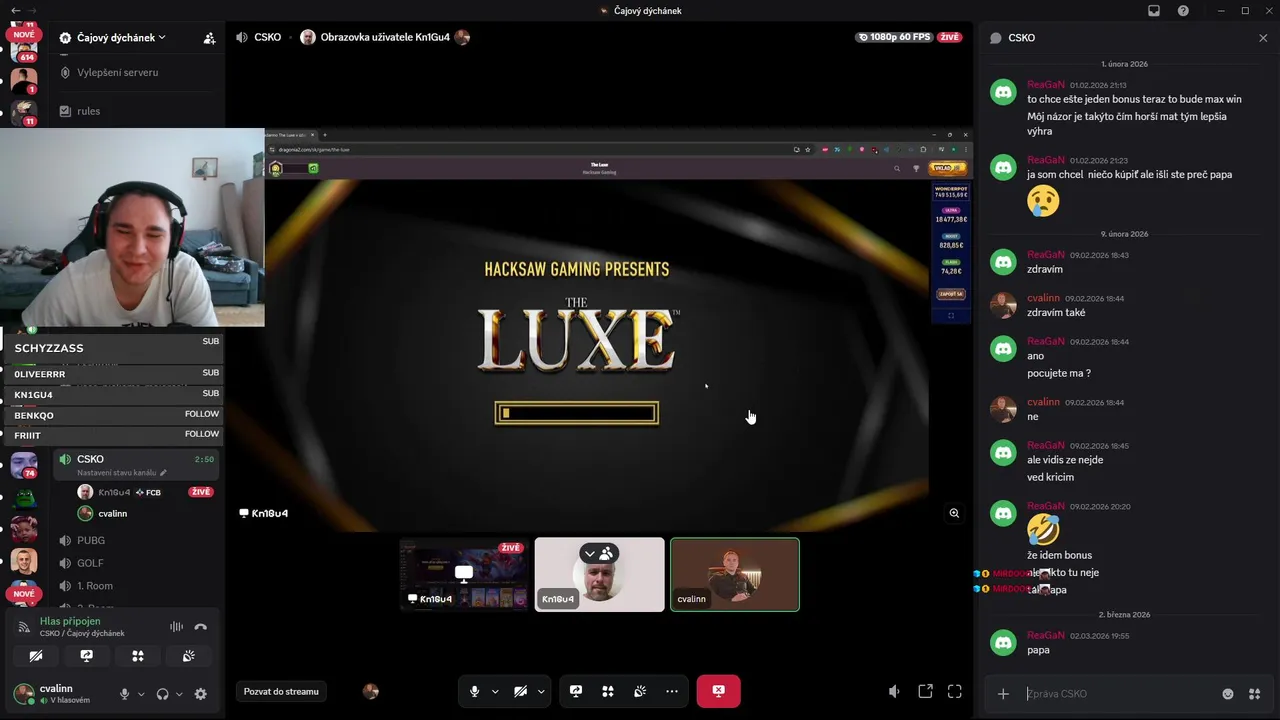Click the message 'pocujete ma ?'

1059,373
